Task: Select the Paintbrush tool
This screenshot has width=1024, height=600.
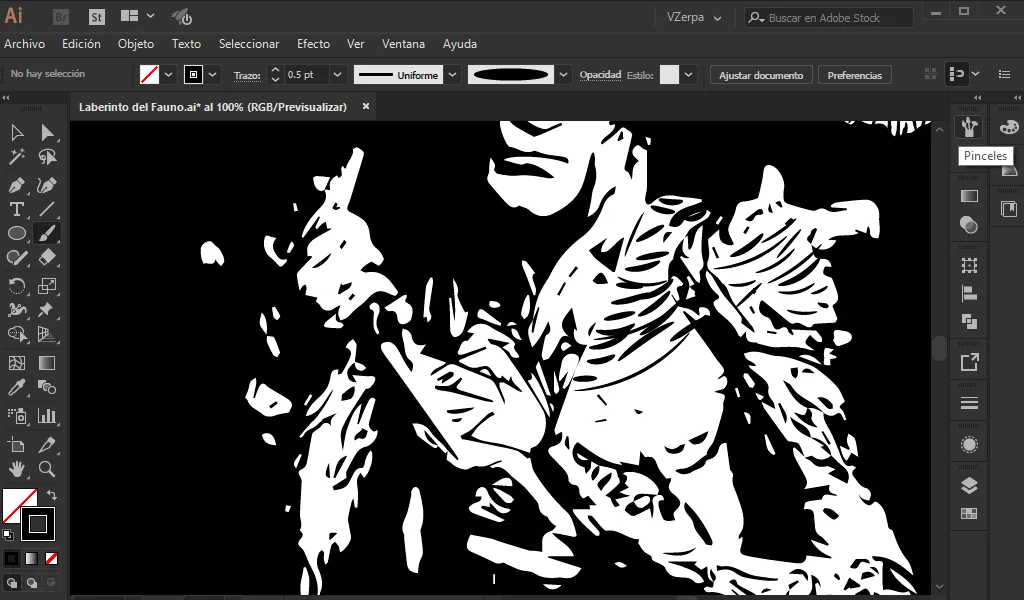Action: click(x=47, y=233)
